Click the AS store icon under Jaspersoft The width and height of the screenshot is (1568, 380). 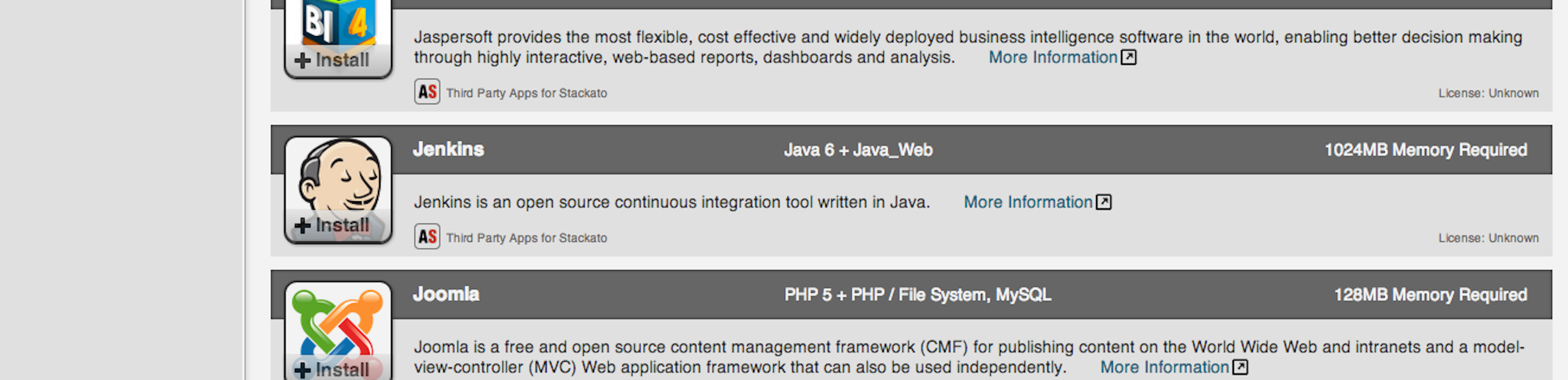(x=427, y=92)
